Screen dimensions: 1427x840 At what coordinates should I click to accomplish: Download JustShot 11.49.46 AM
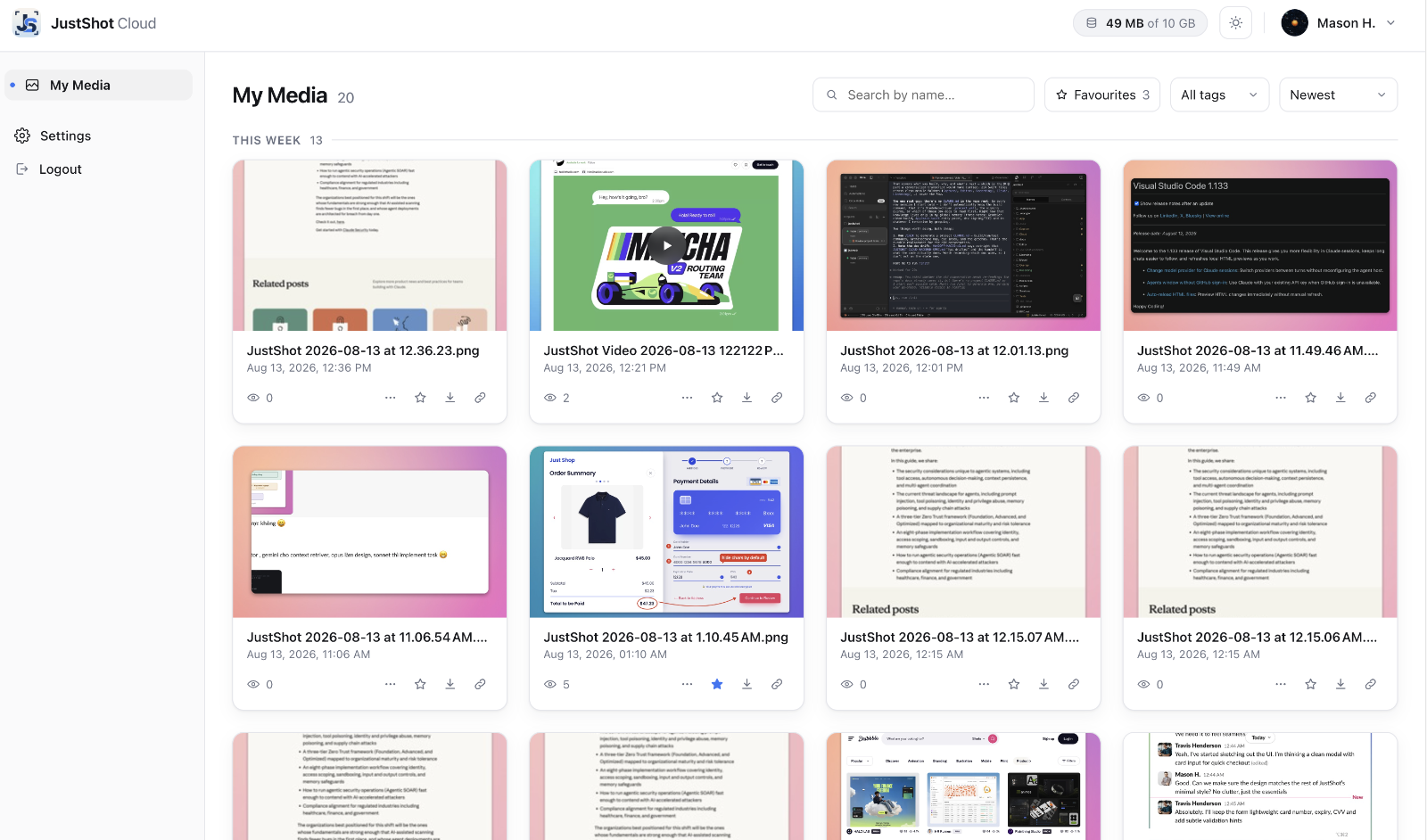1340,398
